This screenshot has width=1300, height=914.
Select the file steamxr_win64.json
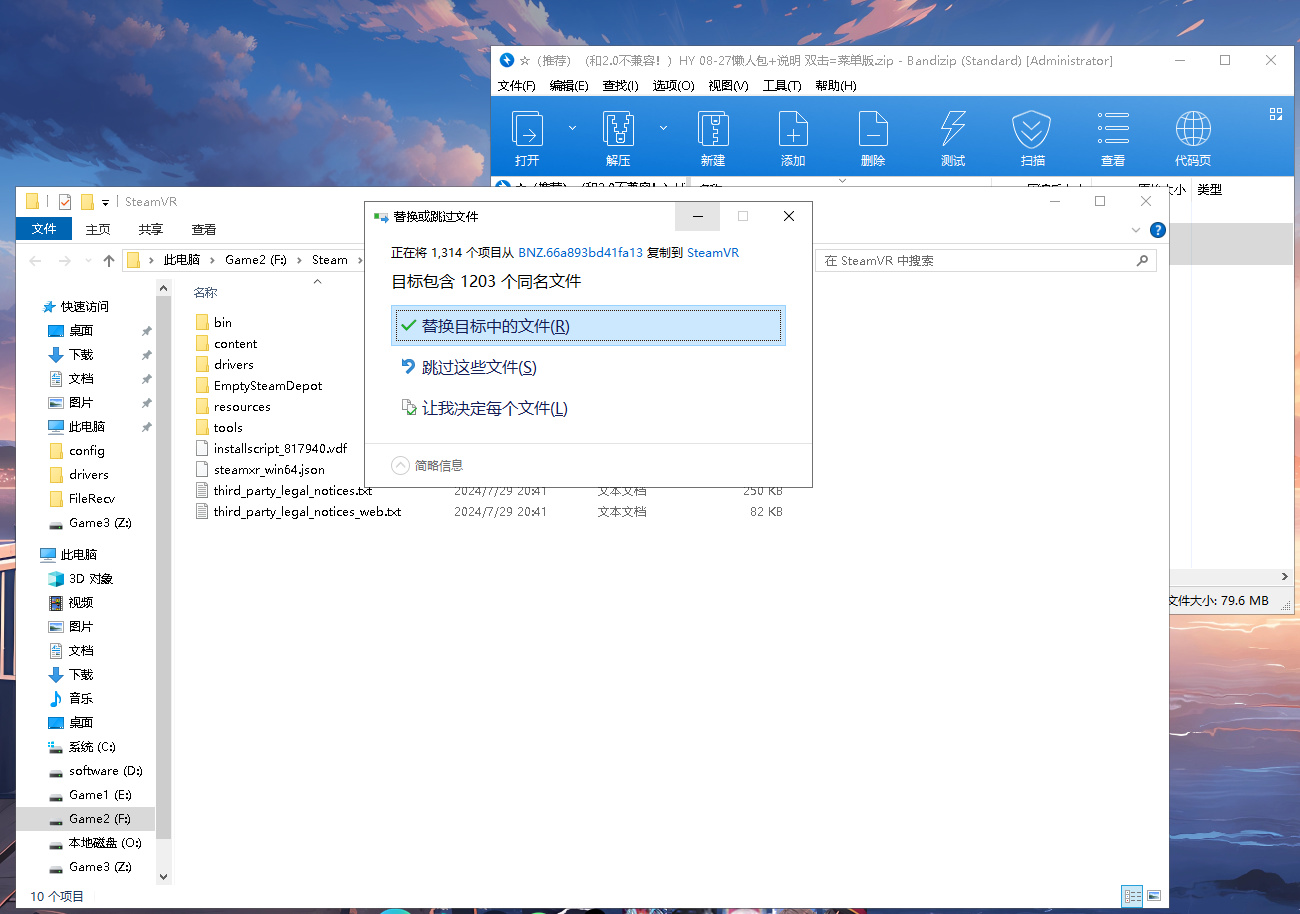click(x=269, y=469)
